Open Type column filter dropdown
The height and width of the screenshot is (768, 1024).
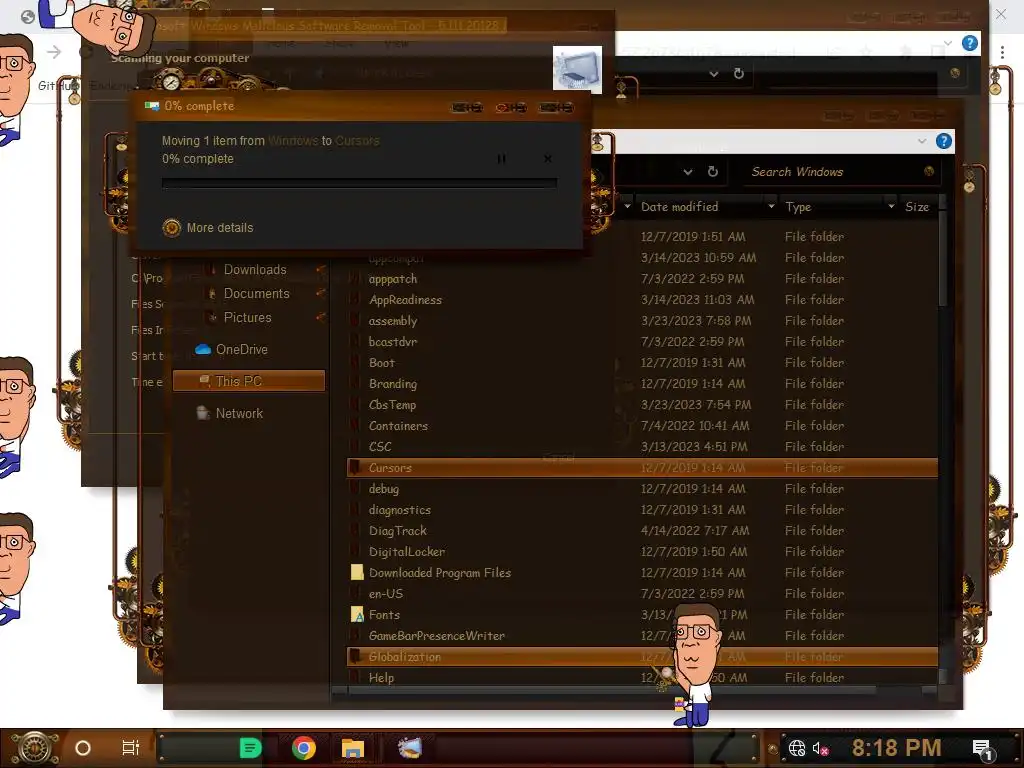pyautogui.click(x=891, y=206)
